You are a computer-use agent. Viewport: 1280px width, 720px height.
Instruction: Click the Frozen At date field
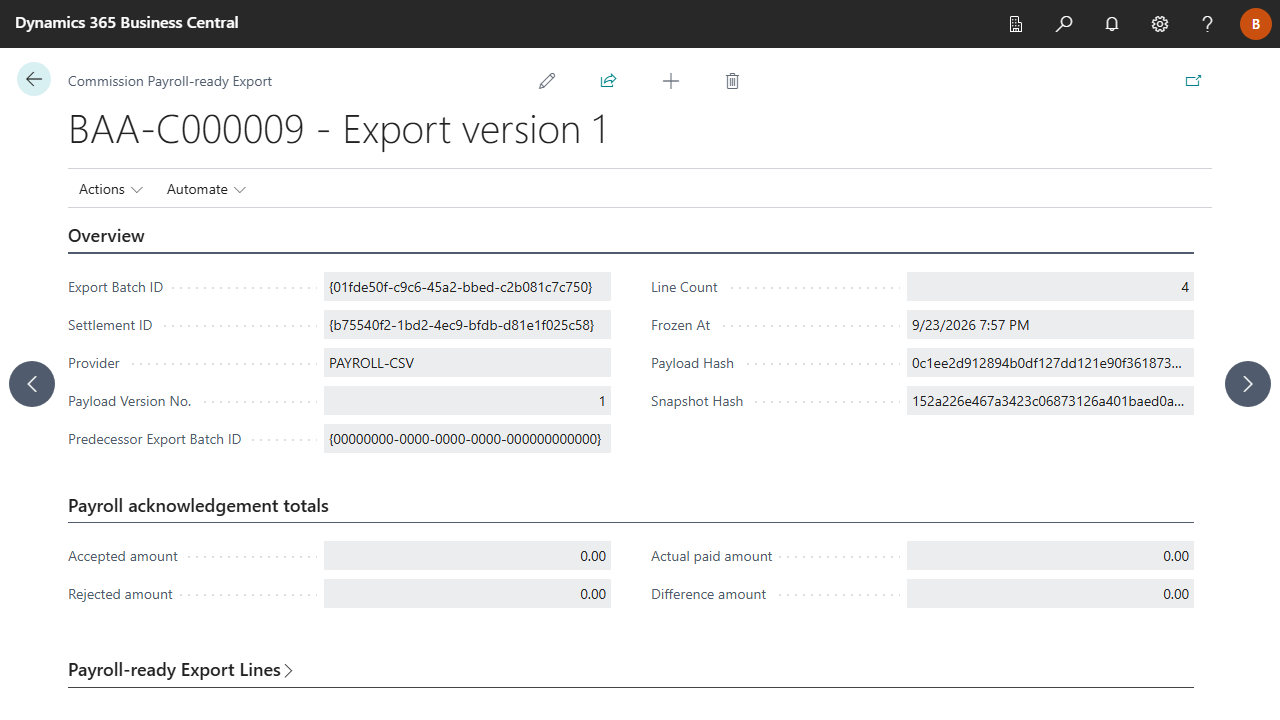1050,325
